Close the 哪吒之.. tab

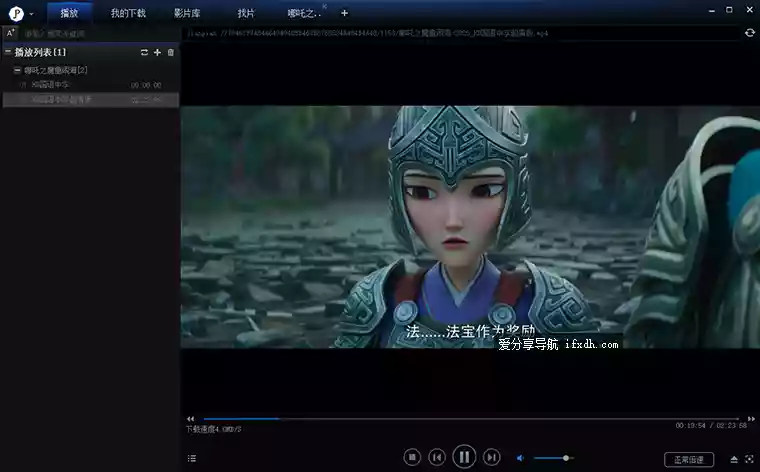(325, 6)
